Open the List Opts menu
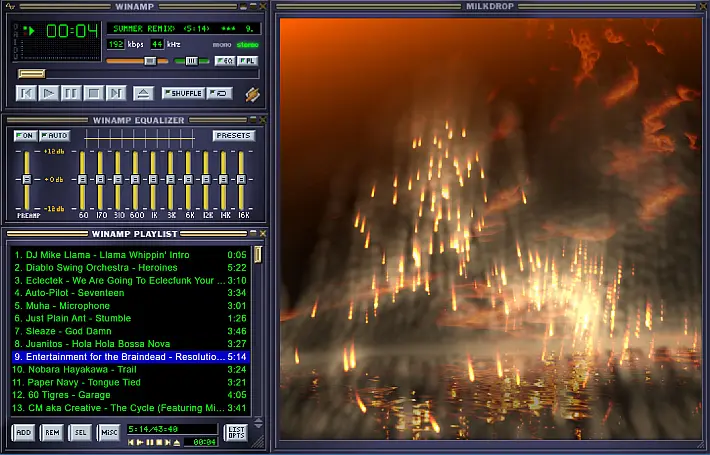The width and height of the screenshot is (710, 455). (236, 432)
